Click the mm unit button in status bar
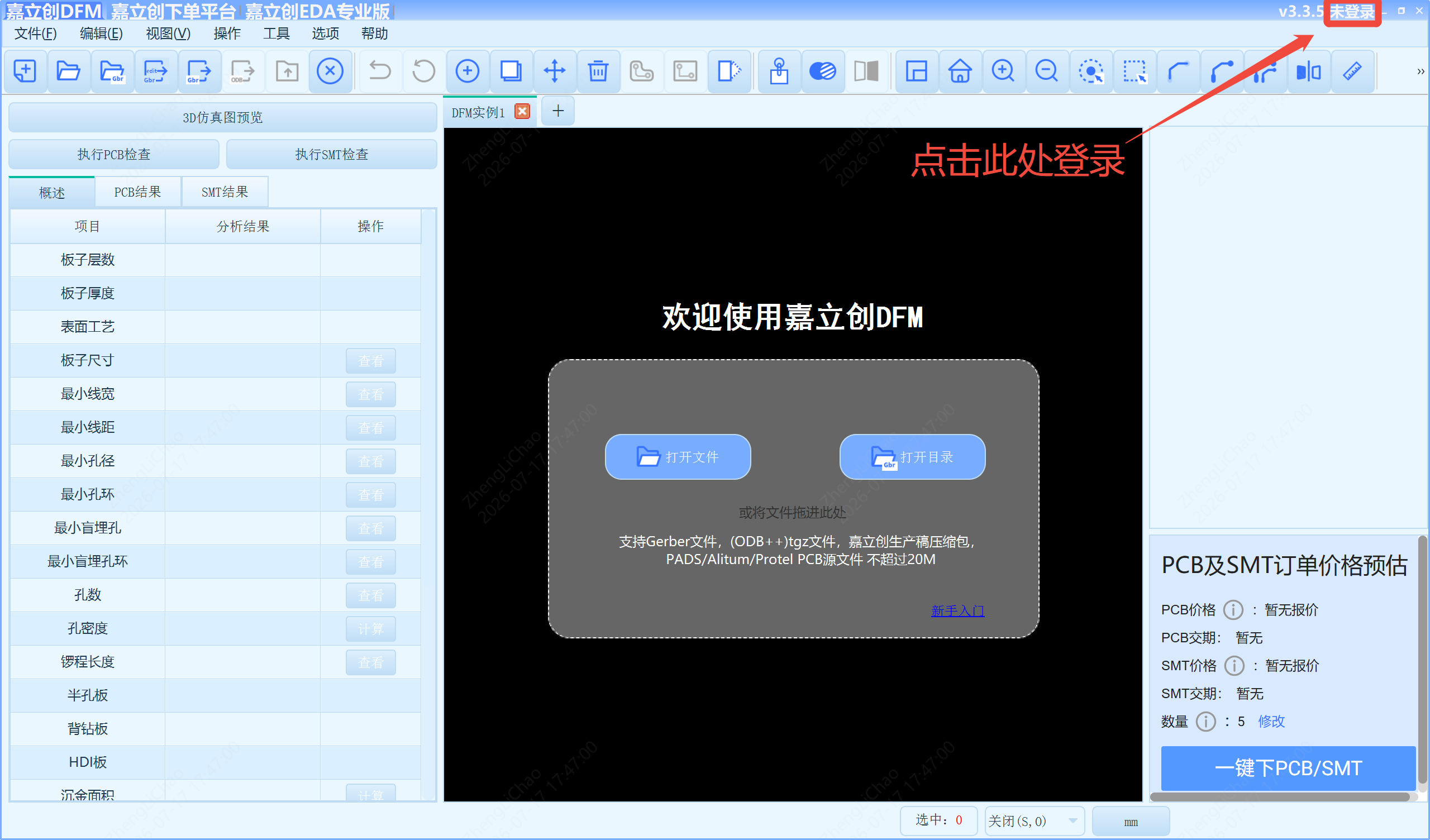1430x840 pixels. coord(1131,821)
